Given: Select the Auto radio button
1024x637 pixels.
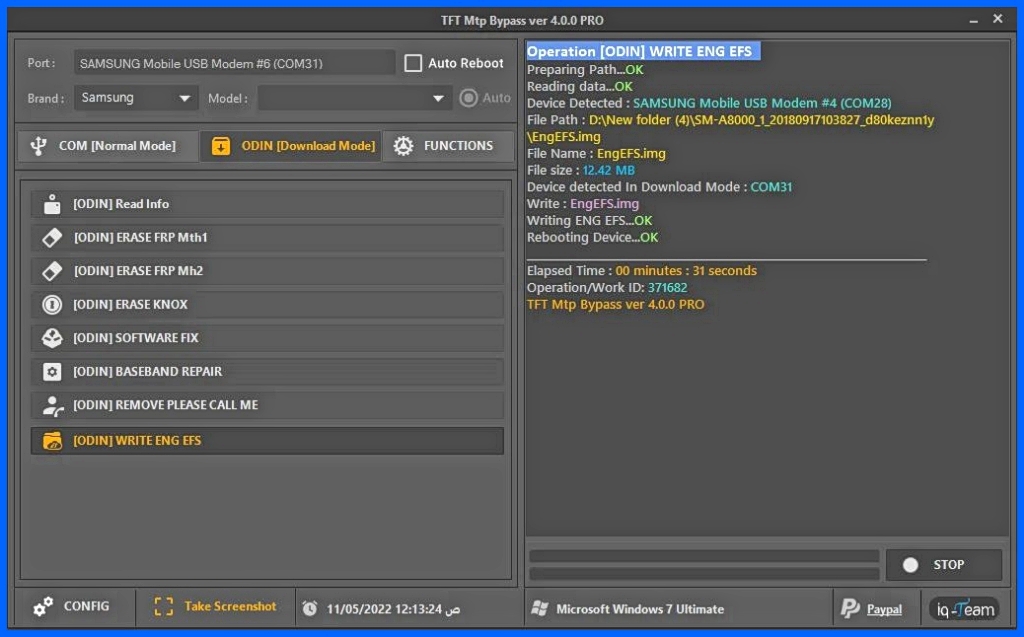Looking at the screenshot, I should [468, 98].
